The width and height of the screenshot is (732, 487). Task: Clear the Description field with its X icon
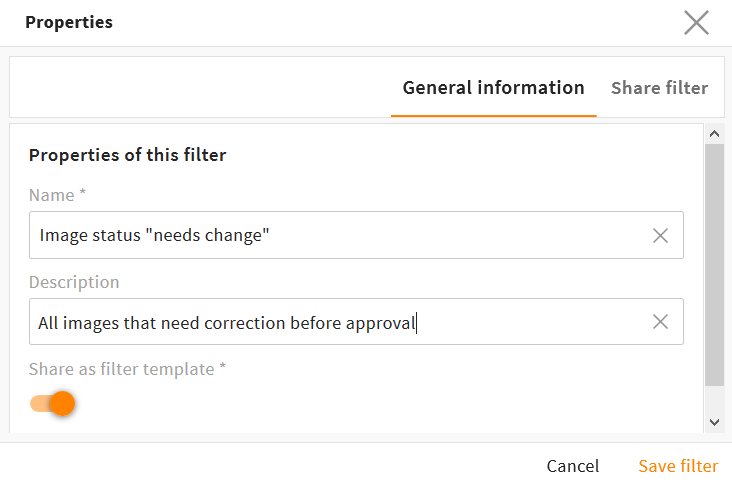[660, 322]
